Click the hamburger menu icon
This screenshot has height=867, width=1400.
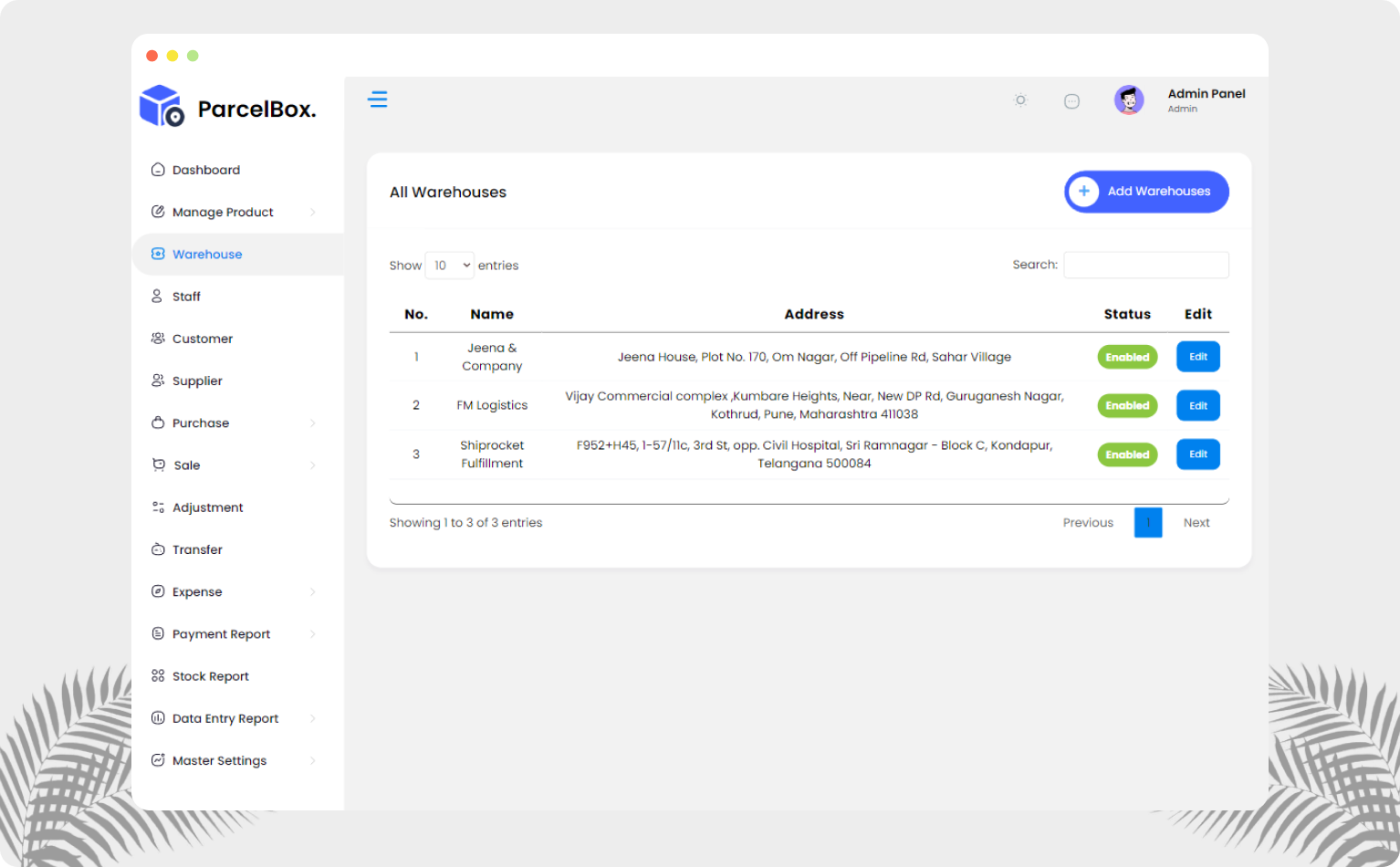point(378,99)
